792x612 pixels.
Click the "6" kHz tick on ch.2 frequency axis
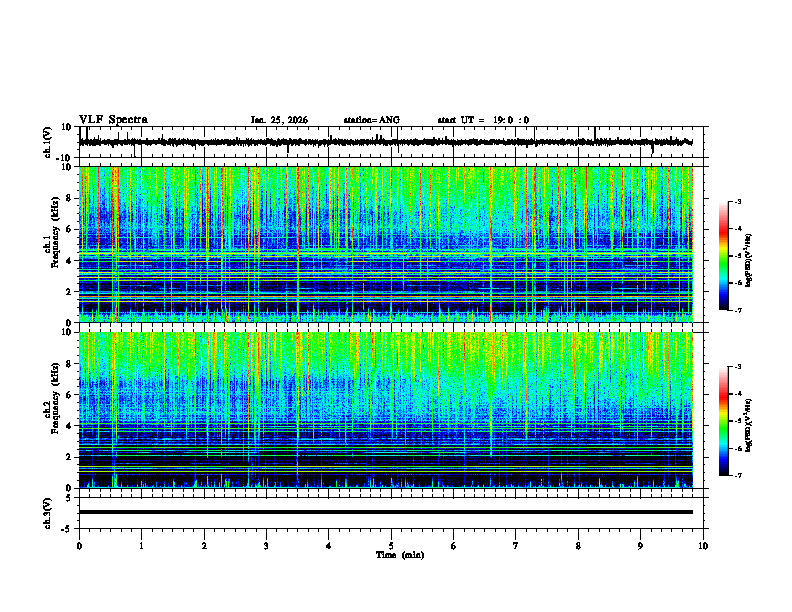tap(69, 395)
